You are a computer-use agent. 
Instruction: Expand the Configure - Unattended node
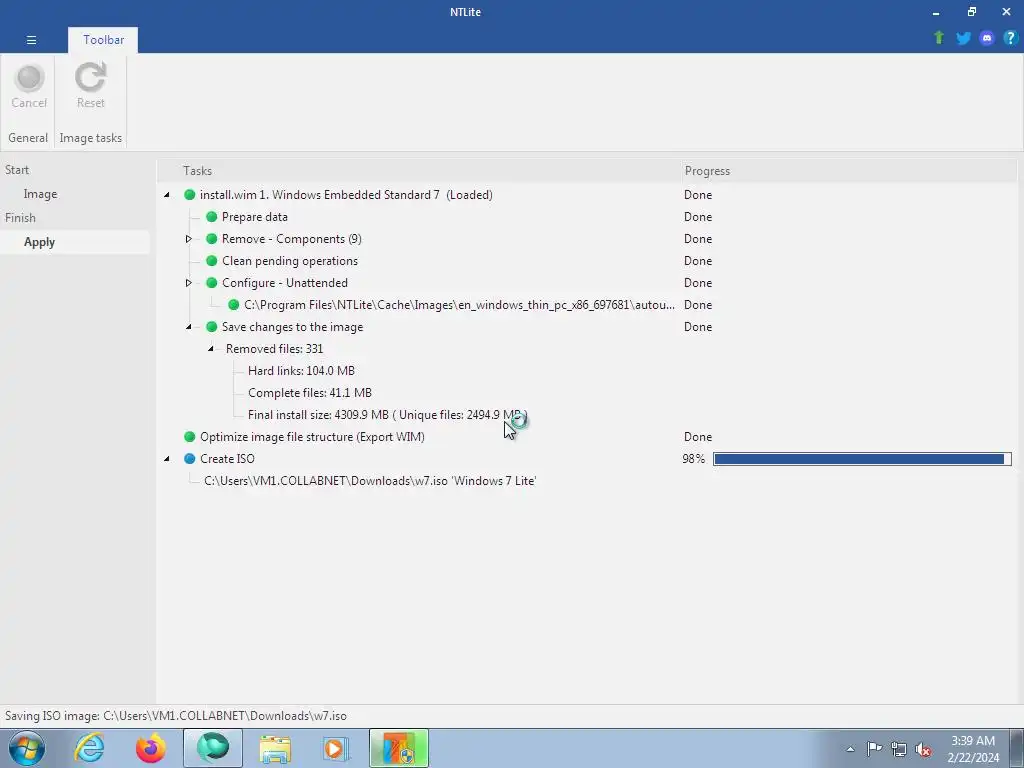tap(188, 283)
